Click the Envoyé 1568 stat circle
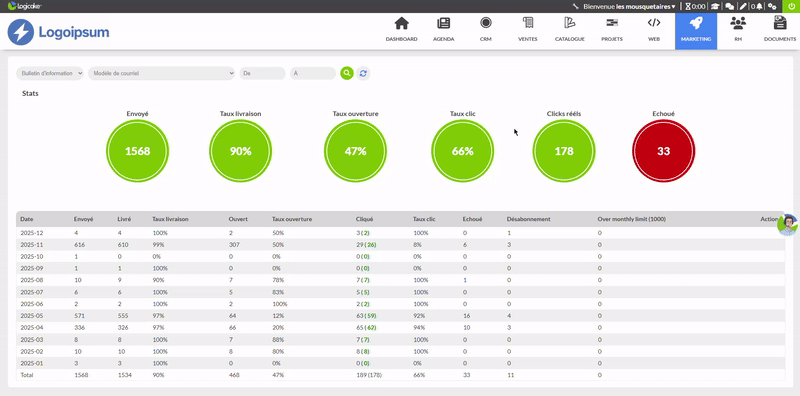800x396 pixels. click(x=137, y=151)
